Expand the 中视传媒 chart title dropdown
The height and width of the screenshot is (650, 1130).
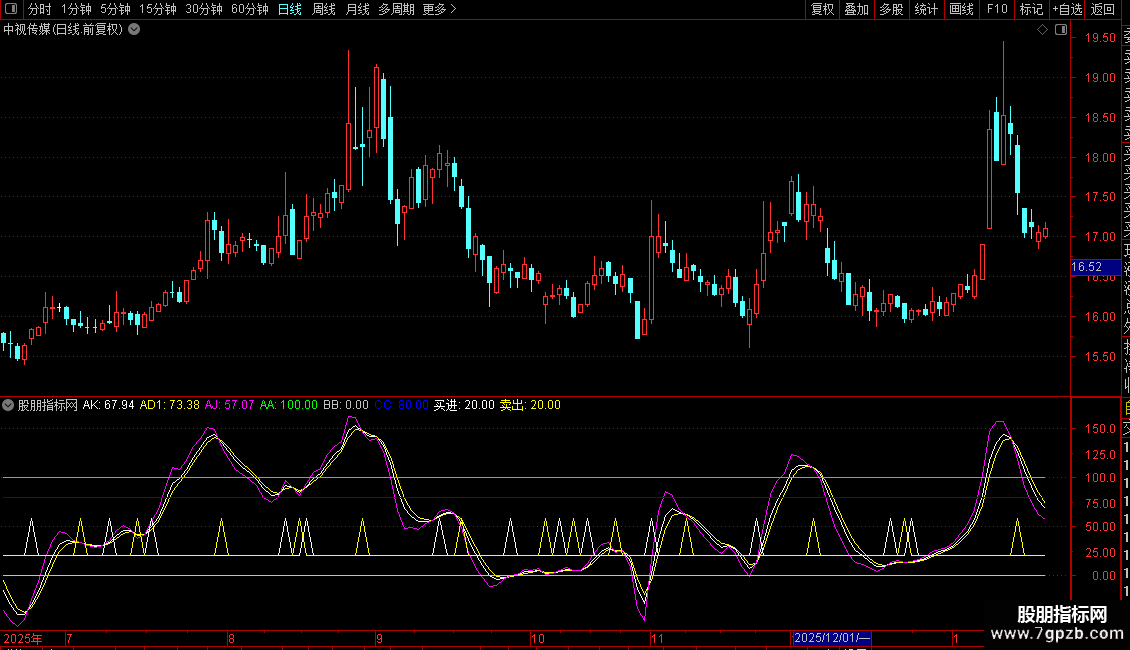134,30
